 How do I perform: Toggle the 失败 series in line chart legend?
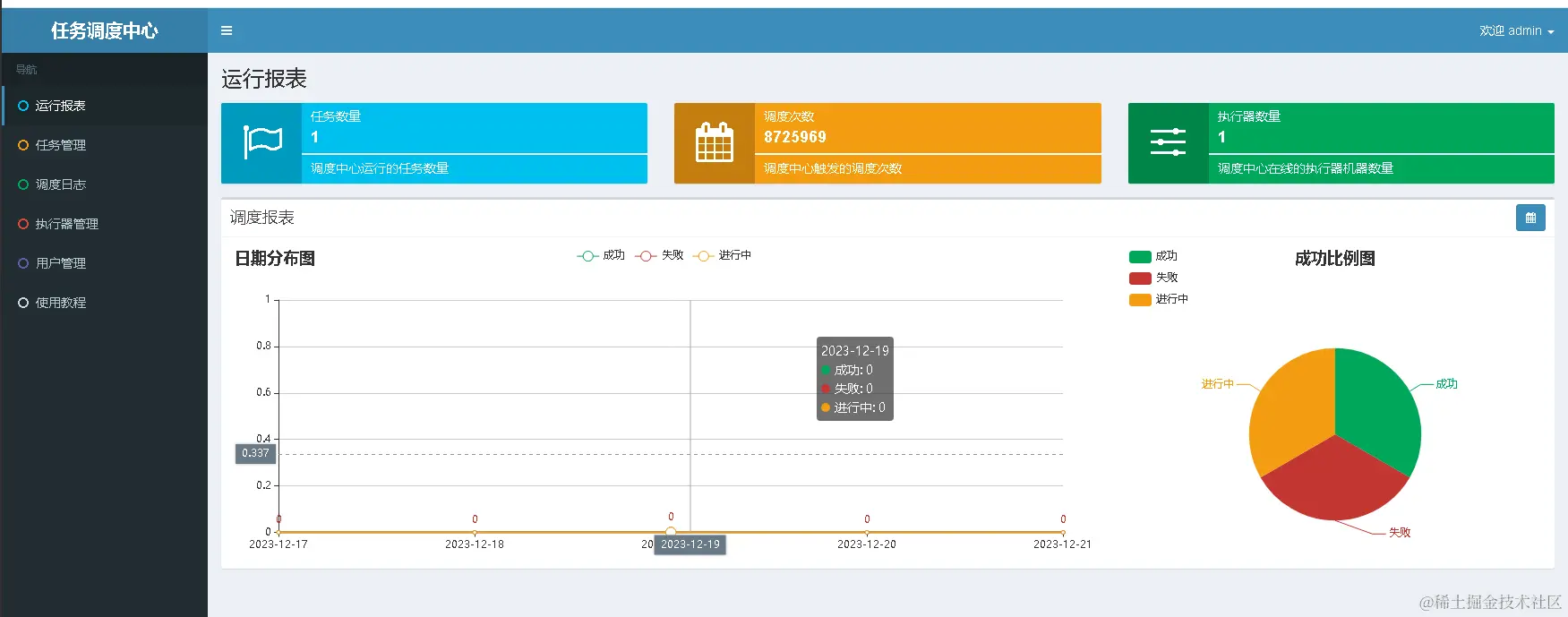click(660, 255)
